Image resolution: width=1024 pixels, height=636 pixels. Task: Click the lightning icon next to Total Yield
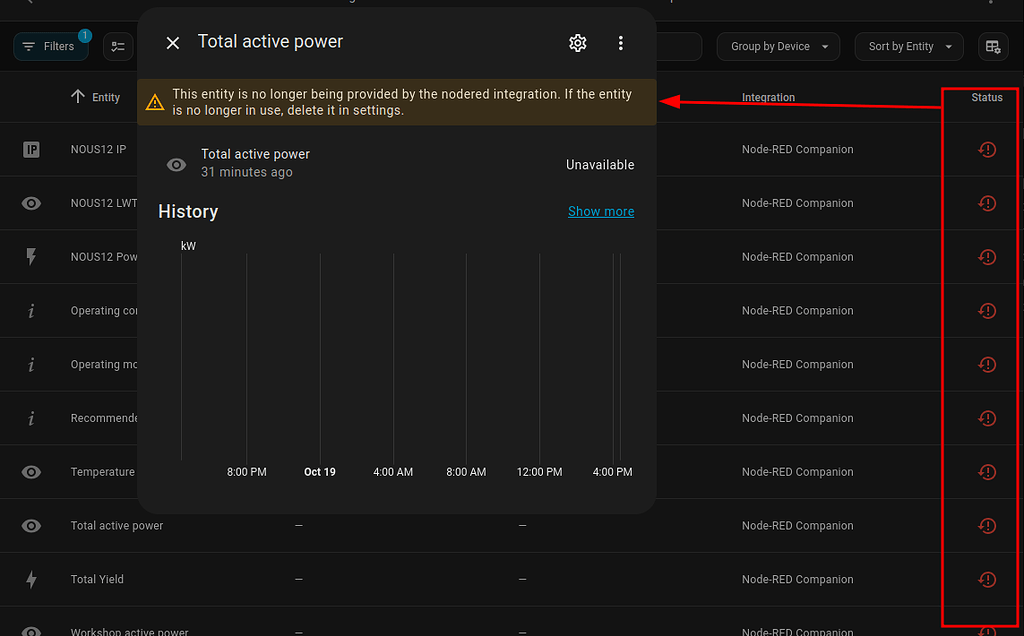pyautogui.click(x=30, y=579)
